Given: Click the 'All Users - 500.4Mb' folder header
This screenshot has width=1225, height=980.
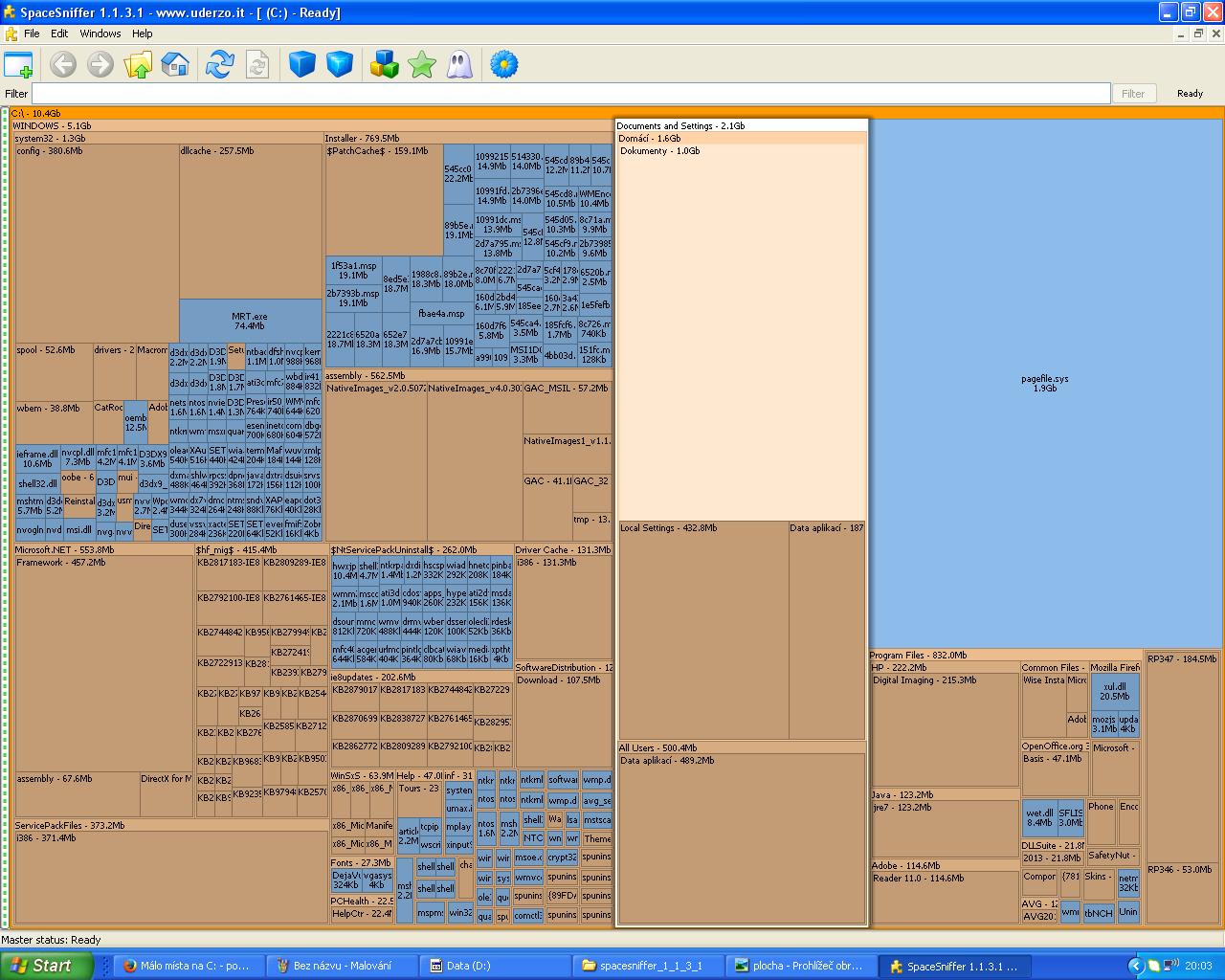Looking at the screenshot, I should [x=742, y=747].
